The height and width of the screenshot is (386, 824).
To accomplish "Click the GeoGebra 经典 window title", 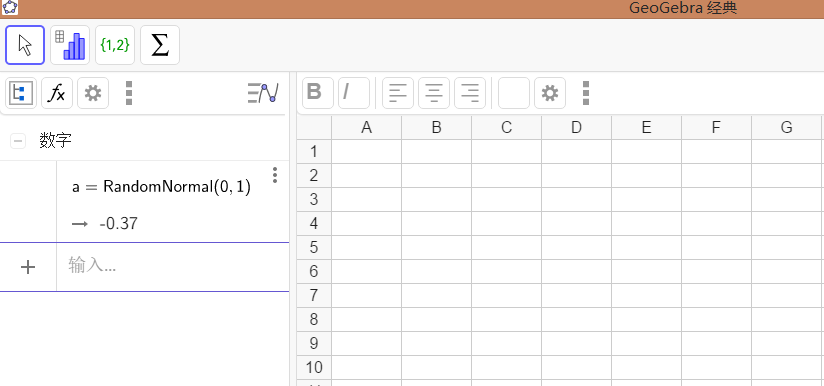I will click(683, 8).
